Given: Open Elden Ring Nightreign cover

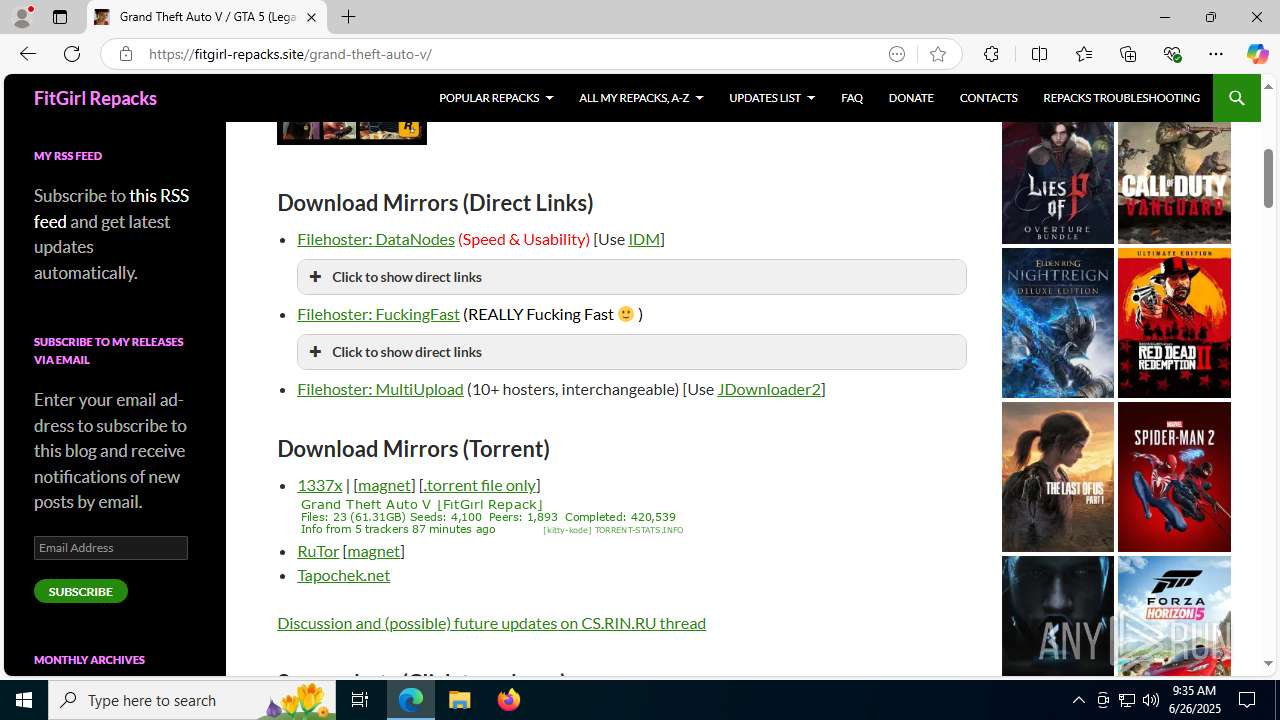Looking at the screenshot, I should tap(1057, 323).
